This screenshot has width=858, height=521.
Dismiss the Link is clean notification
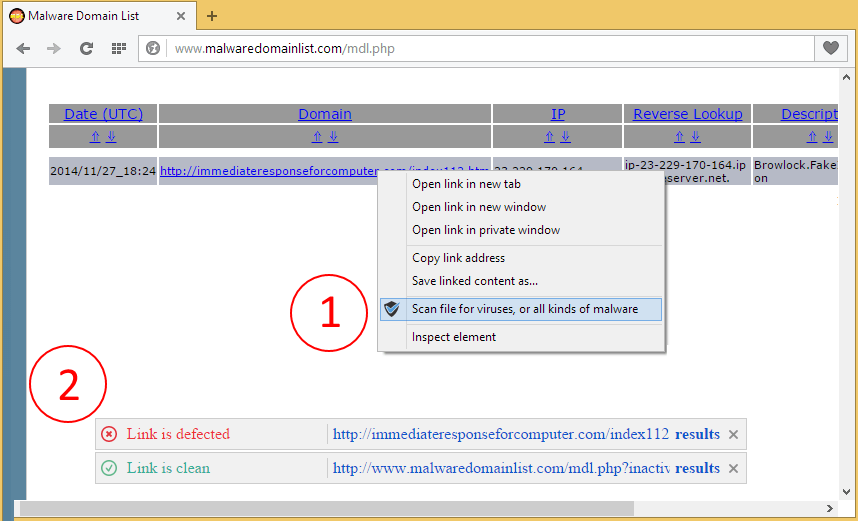pyautogui.click(x=734, y=468)
